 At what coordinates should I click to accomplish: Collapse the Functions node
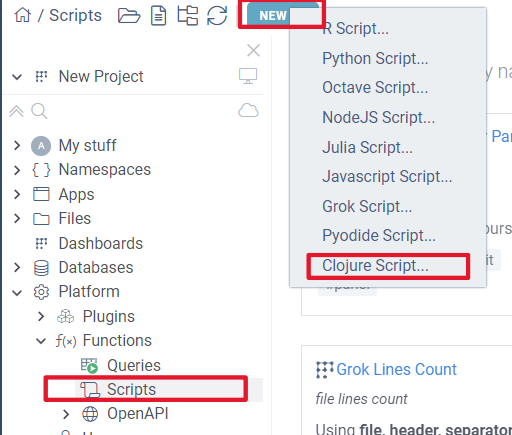tap(41, 341)
